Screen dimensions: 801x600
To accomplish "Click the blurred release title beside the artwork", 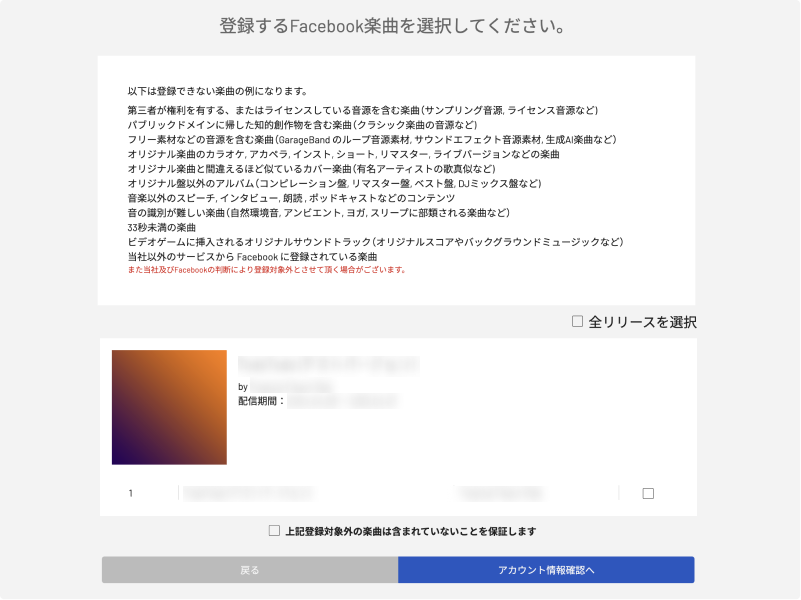I will coord(326,363).
